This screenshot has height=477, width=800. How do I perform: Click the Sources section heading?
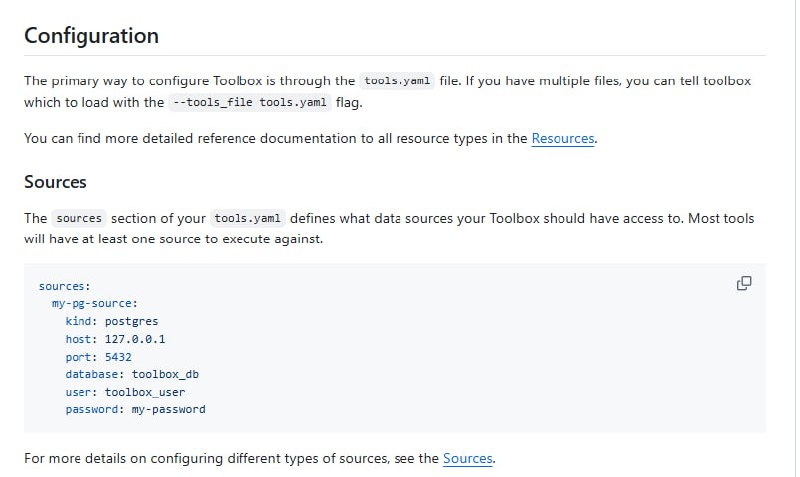(55, 182)
